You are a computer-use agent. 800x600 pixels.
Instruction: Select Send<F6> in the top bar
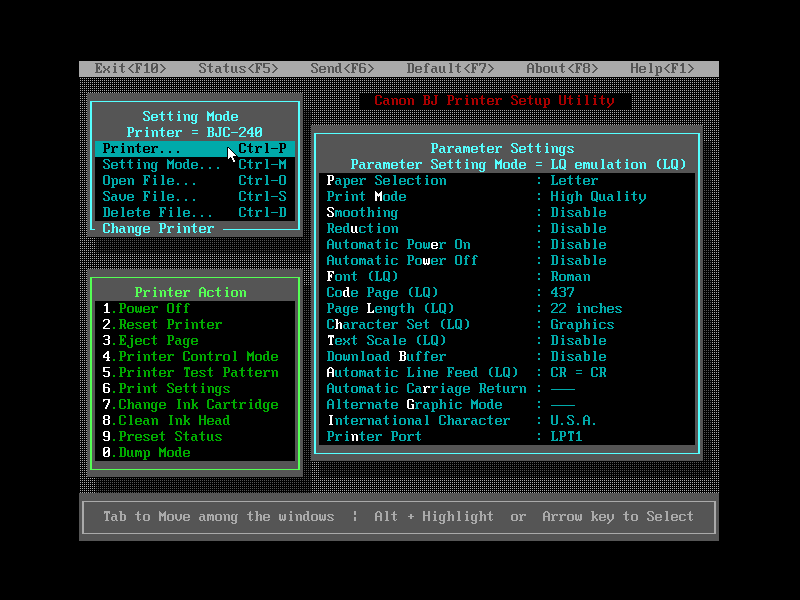342,68
